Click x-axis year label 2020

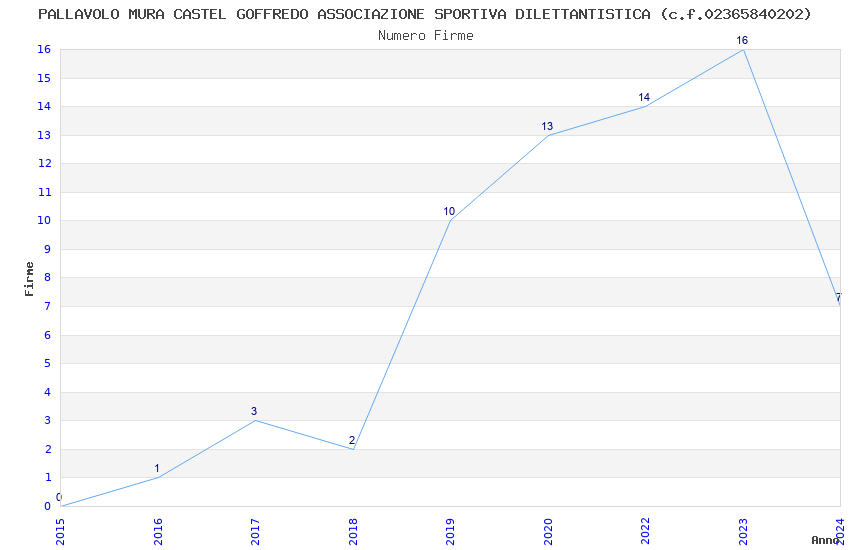(x=548, y=532)
